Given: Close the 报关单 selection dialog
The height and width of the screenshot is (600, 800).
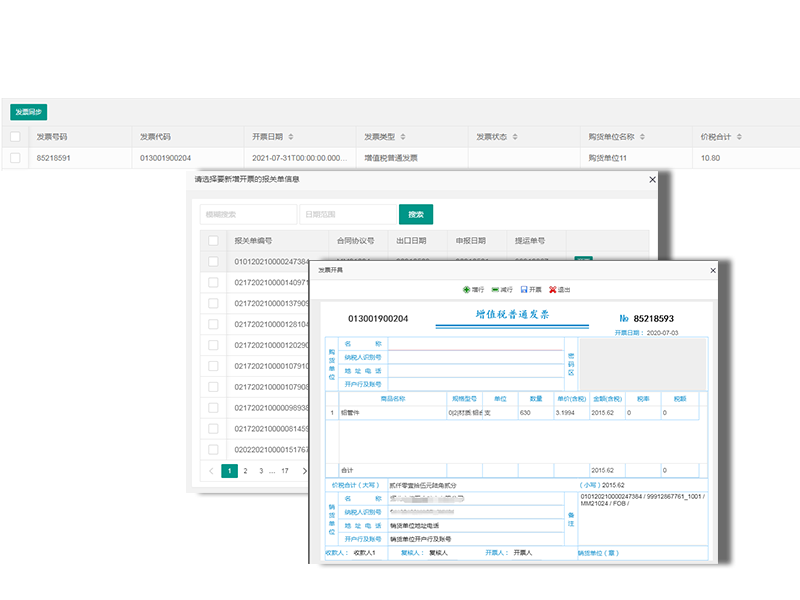Looking at the screenshot, I should (652, 180).
